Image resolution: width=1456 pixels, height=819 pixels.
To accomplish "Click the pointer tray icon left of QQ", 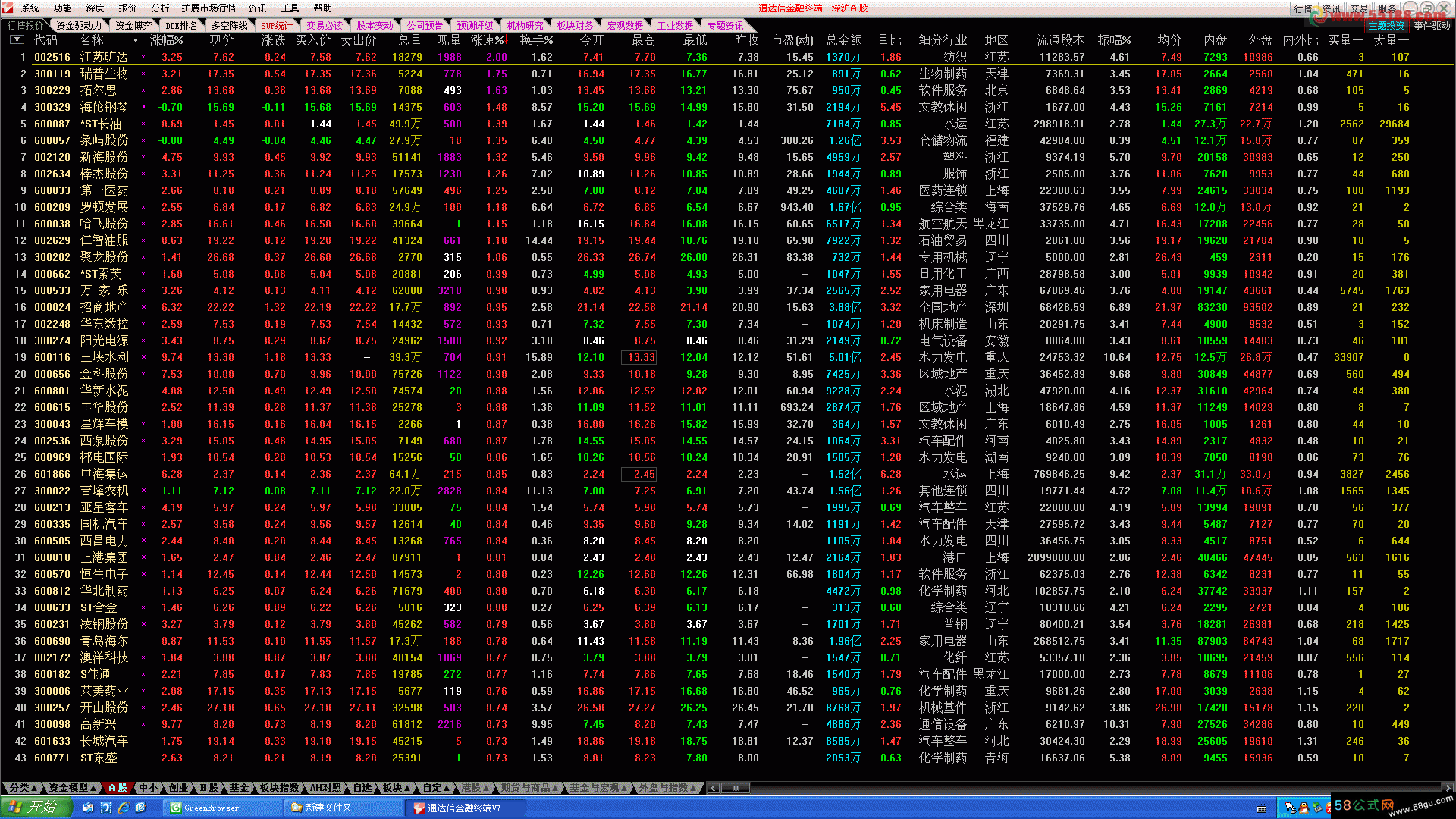I will point(1289,808).
